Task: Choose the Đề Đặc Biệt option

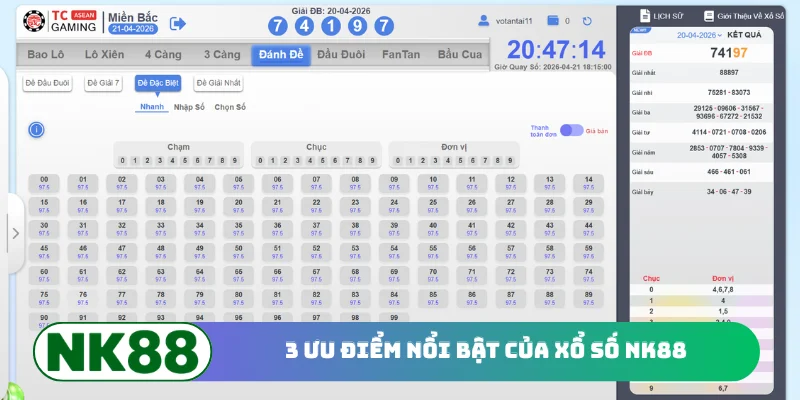Action: 158,83
